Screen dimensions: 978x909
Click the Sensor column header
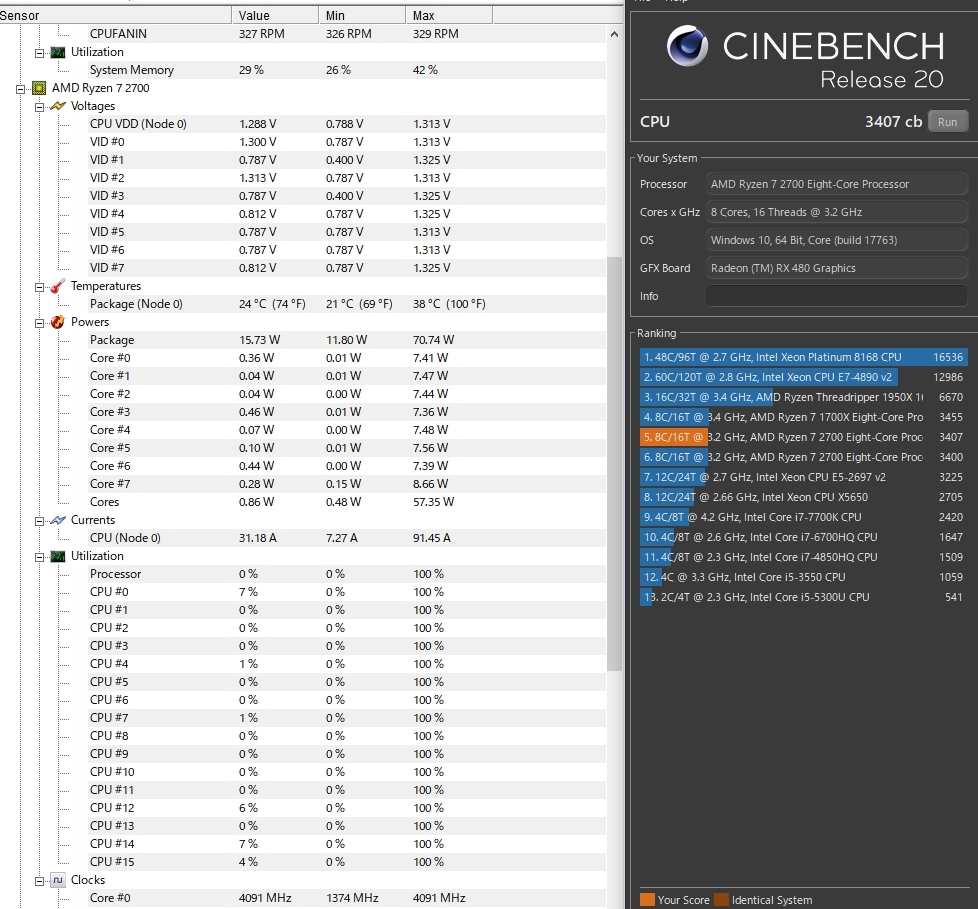[x=115, y=16]
